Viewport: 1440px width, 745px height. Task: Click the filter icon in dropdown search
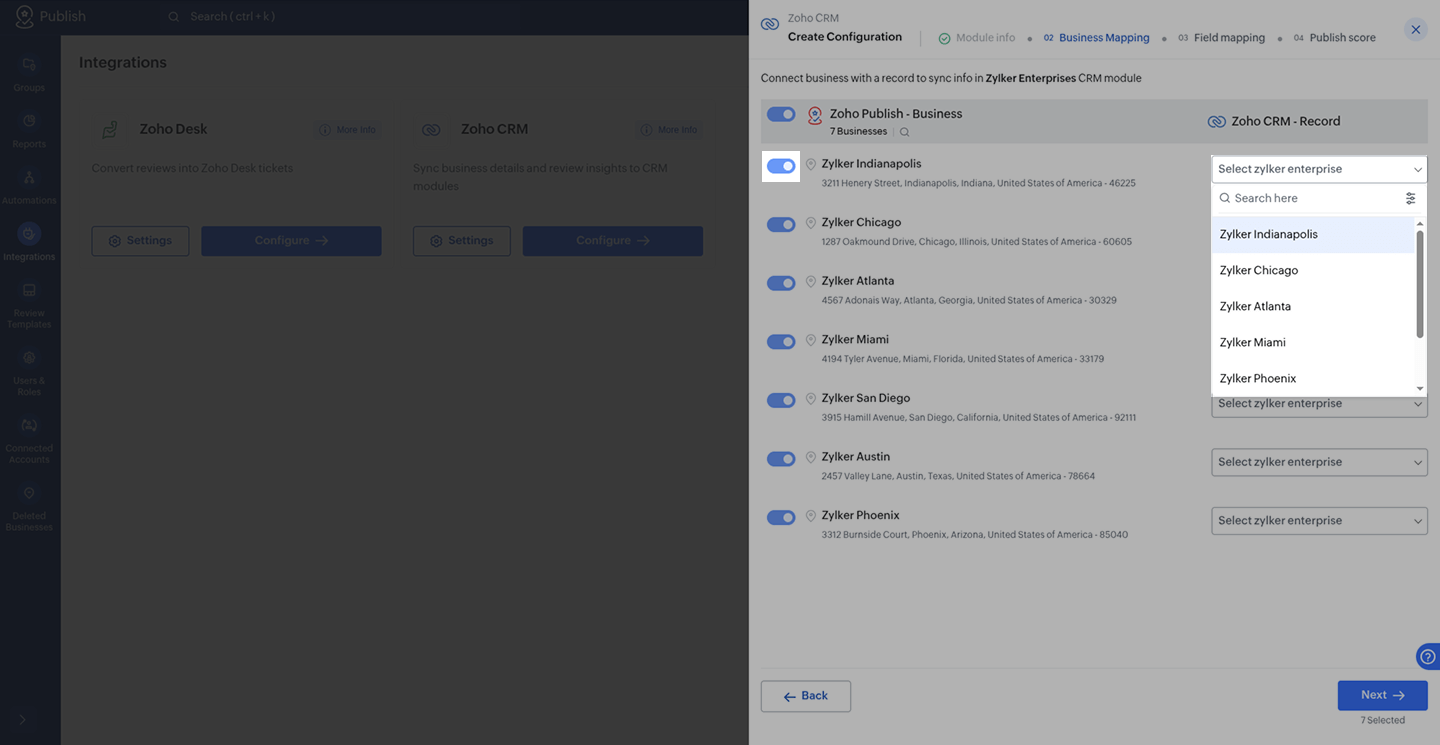click(1410, 198)
